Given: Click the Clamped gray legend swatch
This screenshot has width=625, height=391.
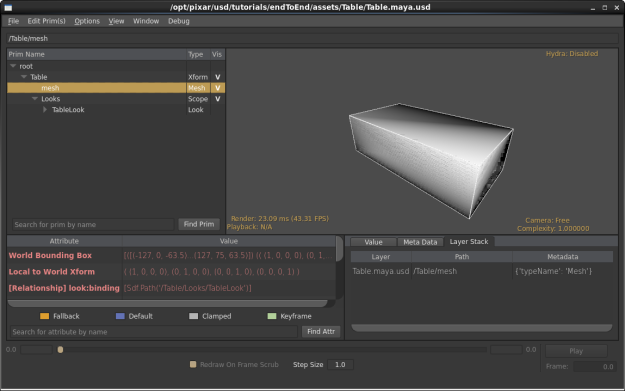Looking at the screenshot, I should pos(193,316).
